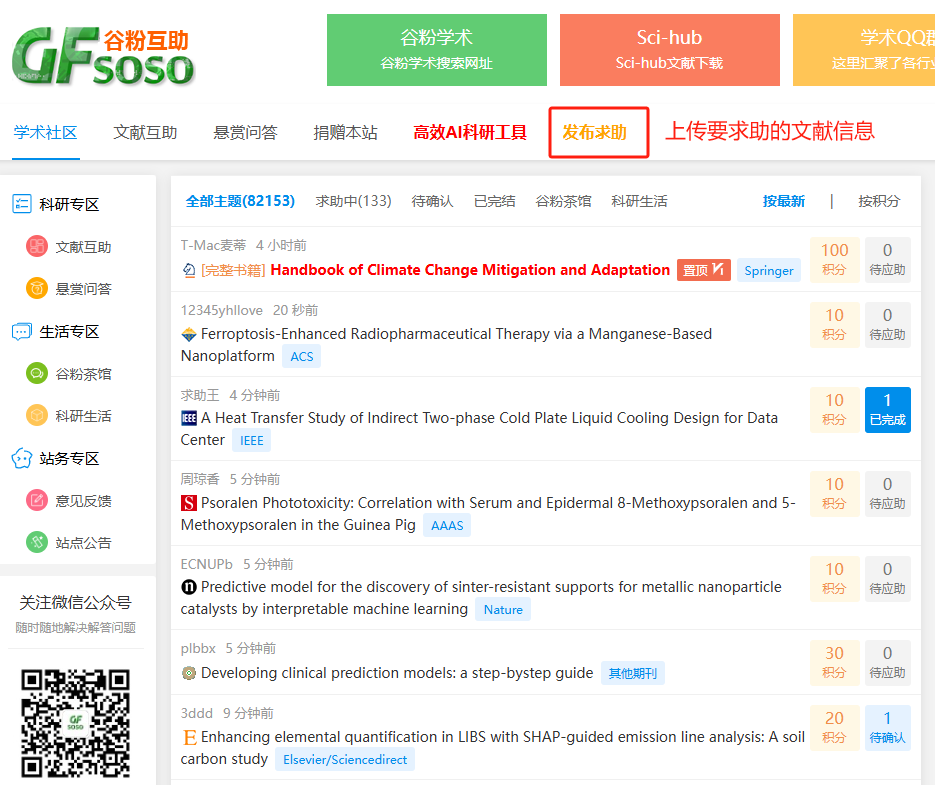The image size is (935, 785).
Task: Open 站点公告 icon in left sidebar
Action: [37, 543]
